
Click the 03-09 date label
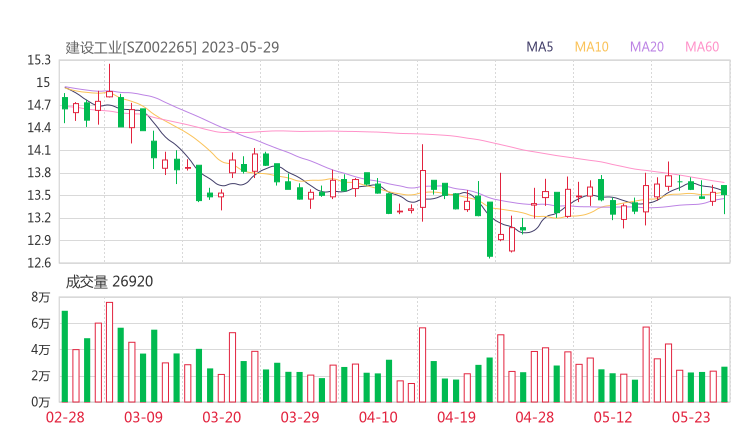point(143,417)
